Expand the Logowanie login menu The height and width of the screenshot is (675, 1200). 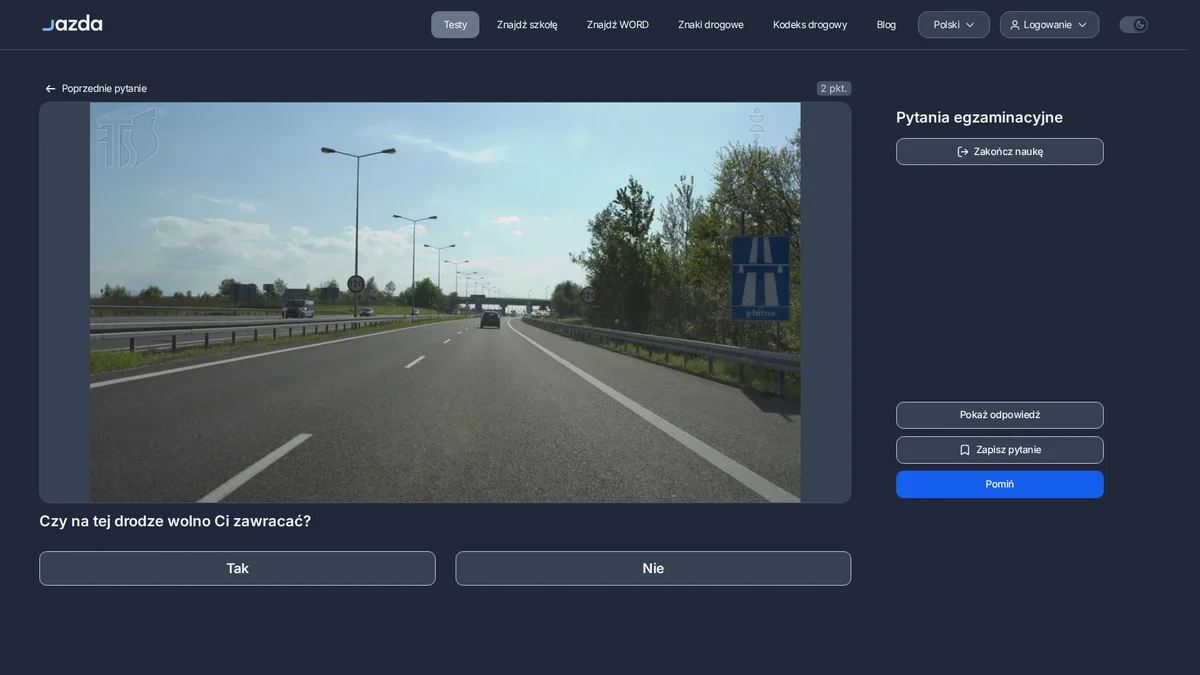[1049, 25]
